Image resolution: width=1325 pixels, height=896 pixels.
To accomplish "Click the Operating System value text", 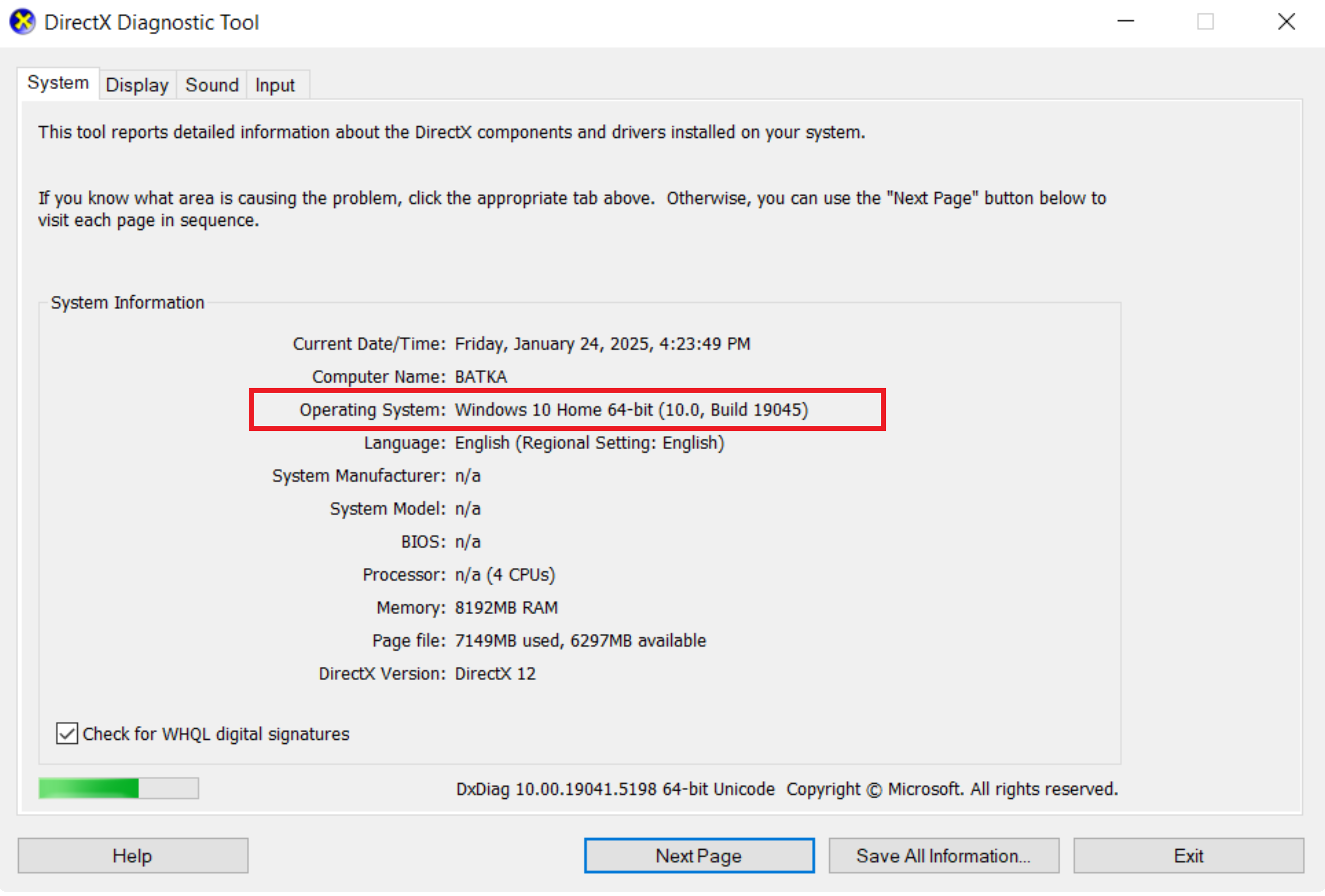I will tap(631, 410).
